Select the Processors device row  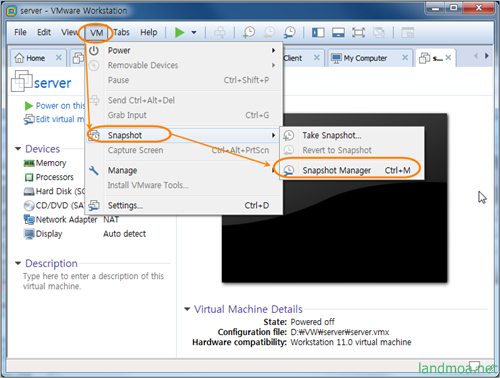49,177
